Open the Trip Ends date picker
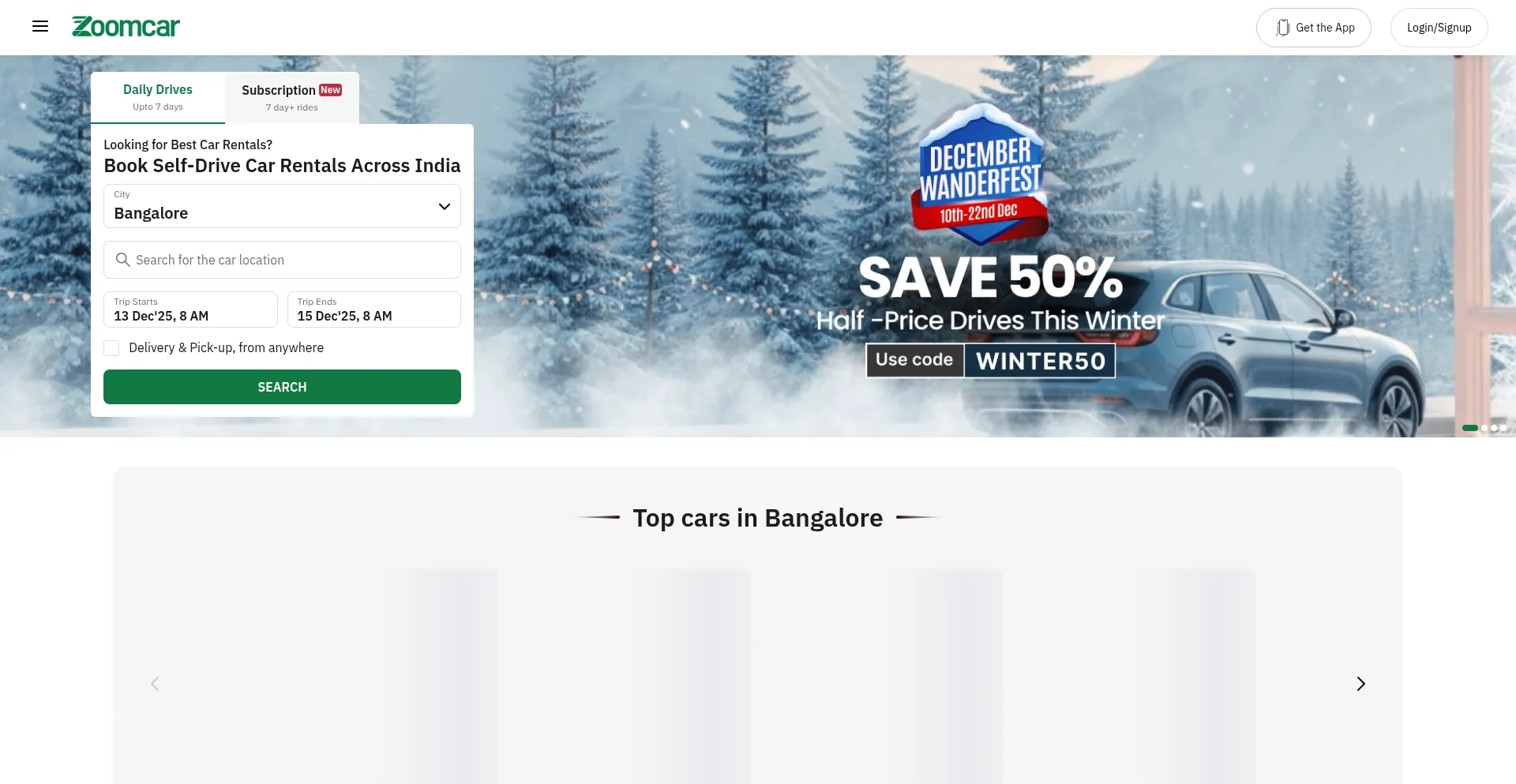This screenshot has width=1516, height=784. 373,309
